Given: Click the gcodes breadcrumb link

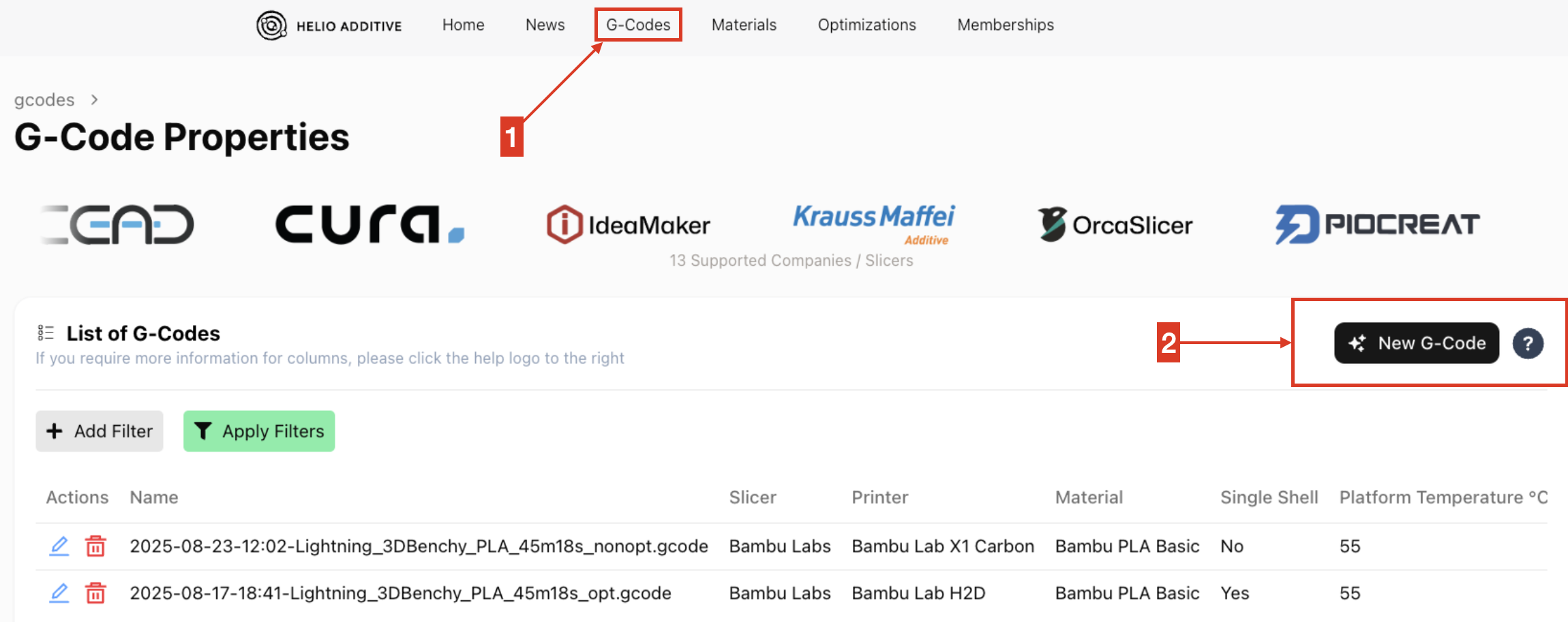Looking at the screenshot, I should click(44, 100).
